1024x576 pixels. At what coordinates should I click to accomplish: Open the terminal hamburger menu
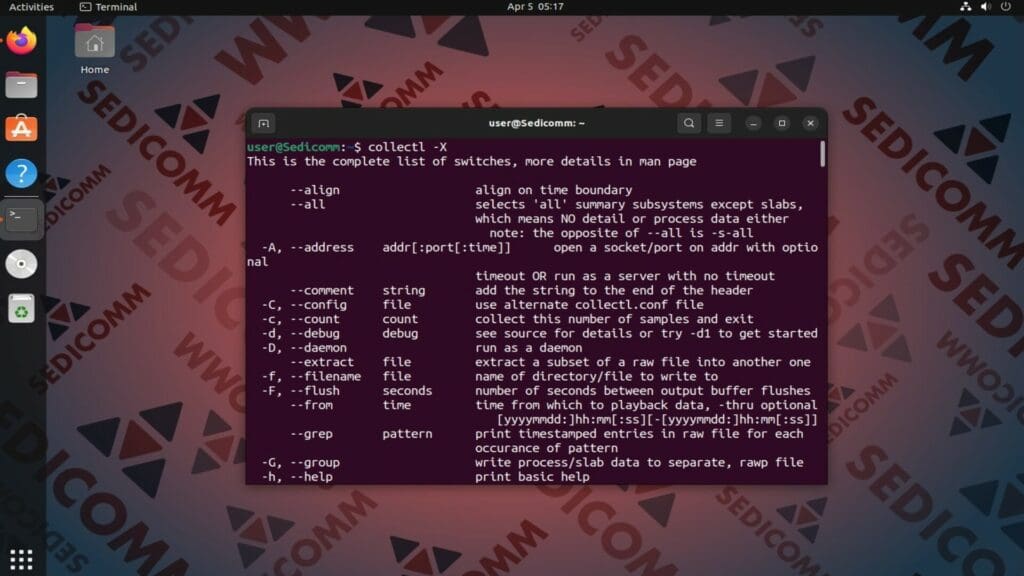719,123
